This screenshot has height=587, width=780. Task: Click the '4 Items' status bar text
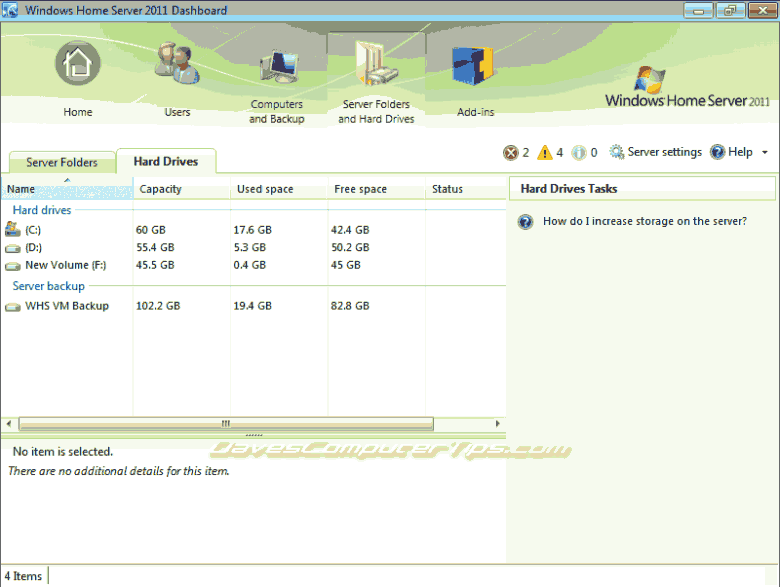(x=23, y=576)
